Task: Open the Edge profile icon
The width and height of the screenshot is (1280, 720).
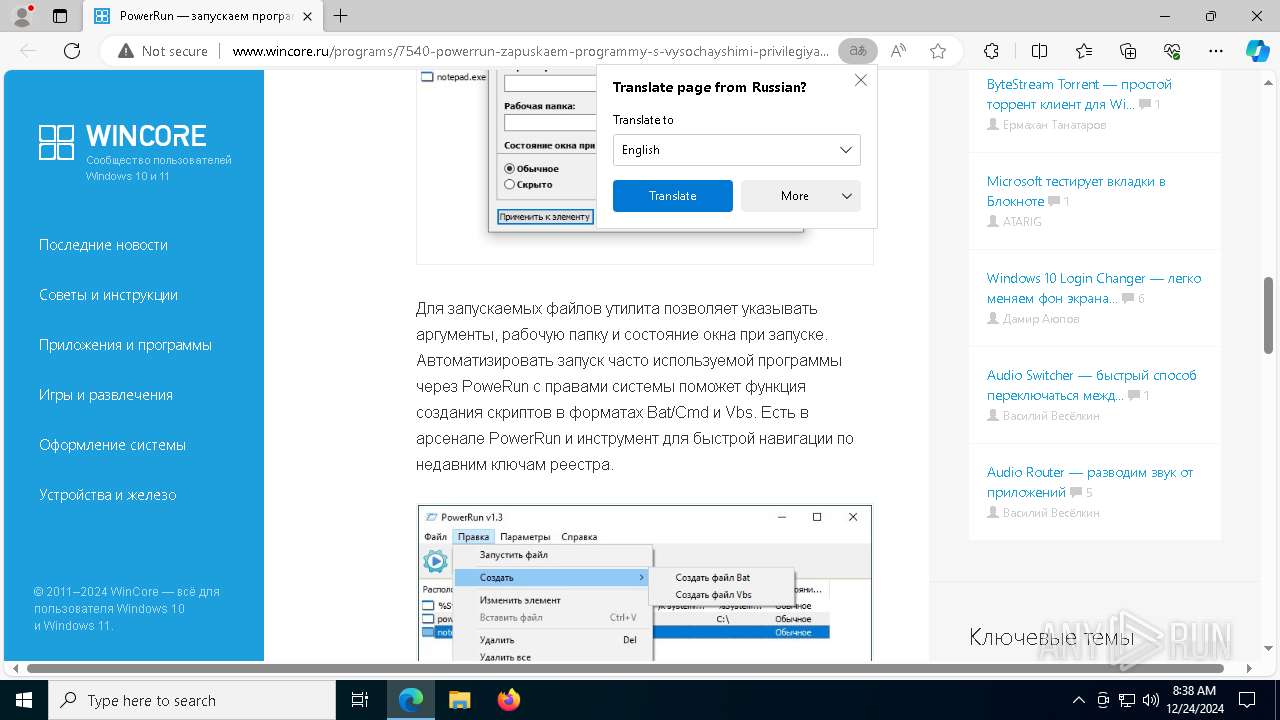Action: click(22, 16)
